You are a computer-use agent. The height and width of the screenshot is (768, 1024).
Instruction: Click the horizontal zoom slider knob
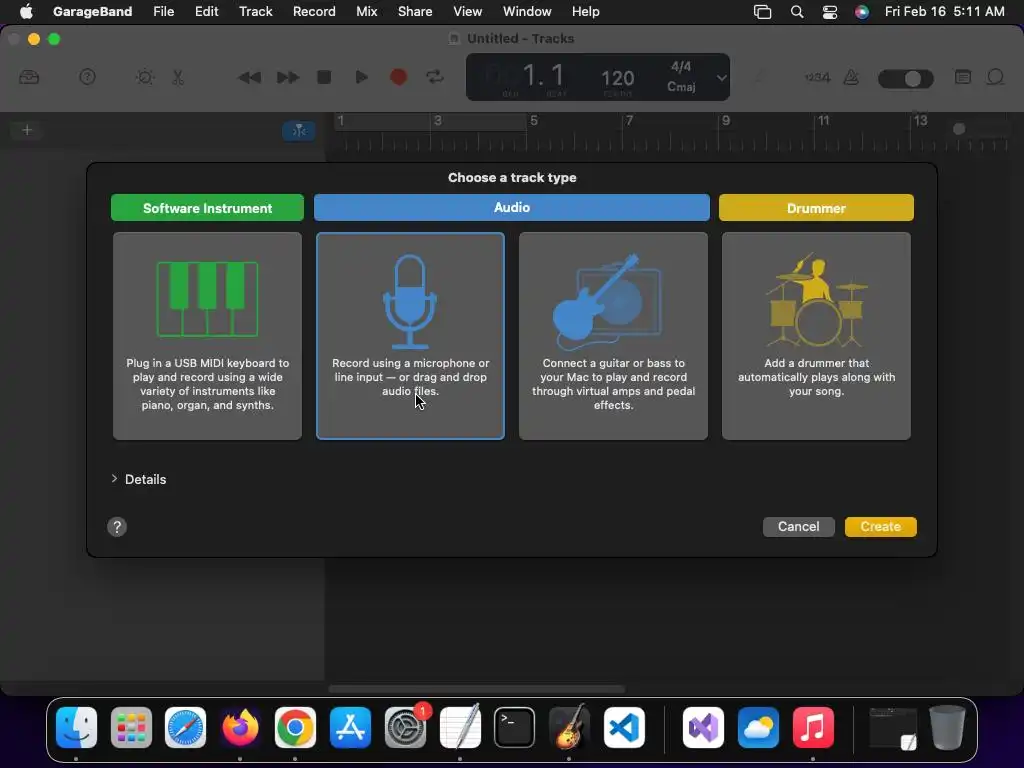click(x=959, y=129)
